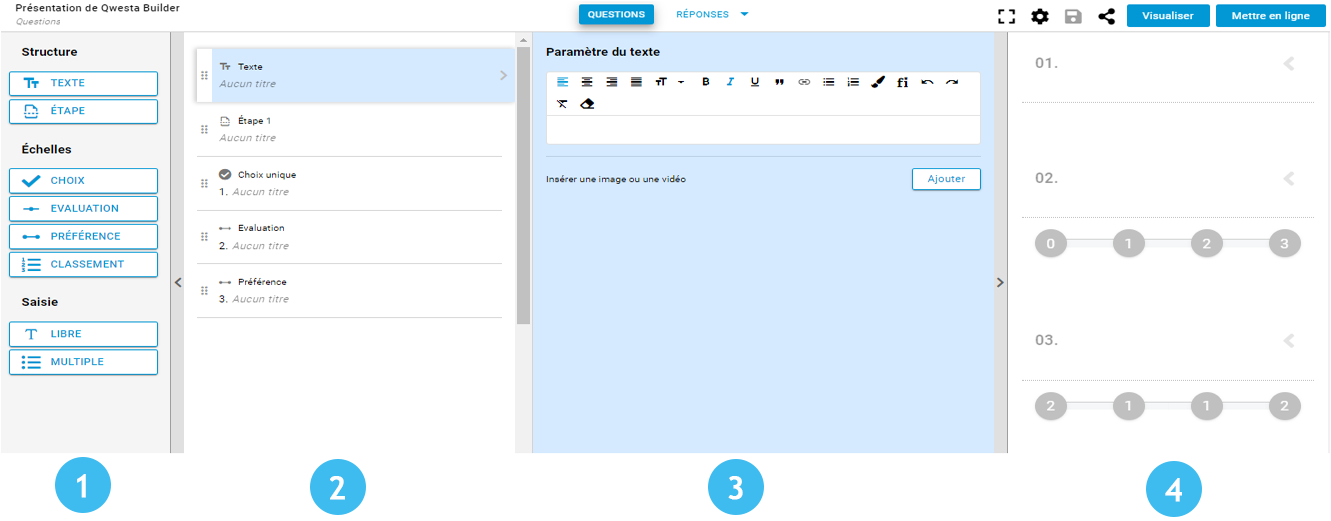Insert a link using the link icon
1331x521 pixels.
point(804,82)
